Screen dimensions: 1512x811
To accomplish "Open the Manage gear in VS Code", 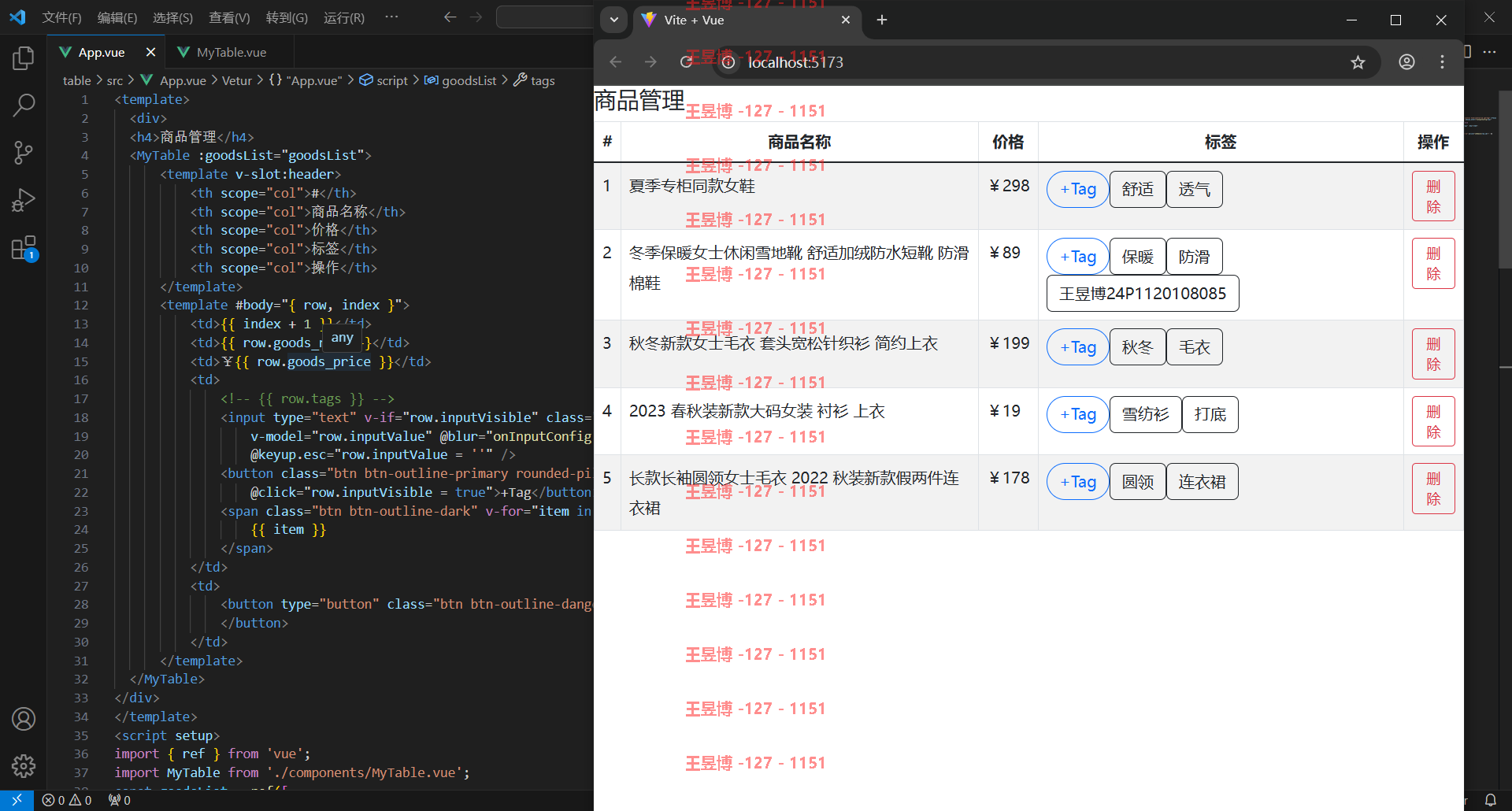I will click(x=24, y=765).
